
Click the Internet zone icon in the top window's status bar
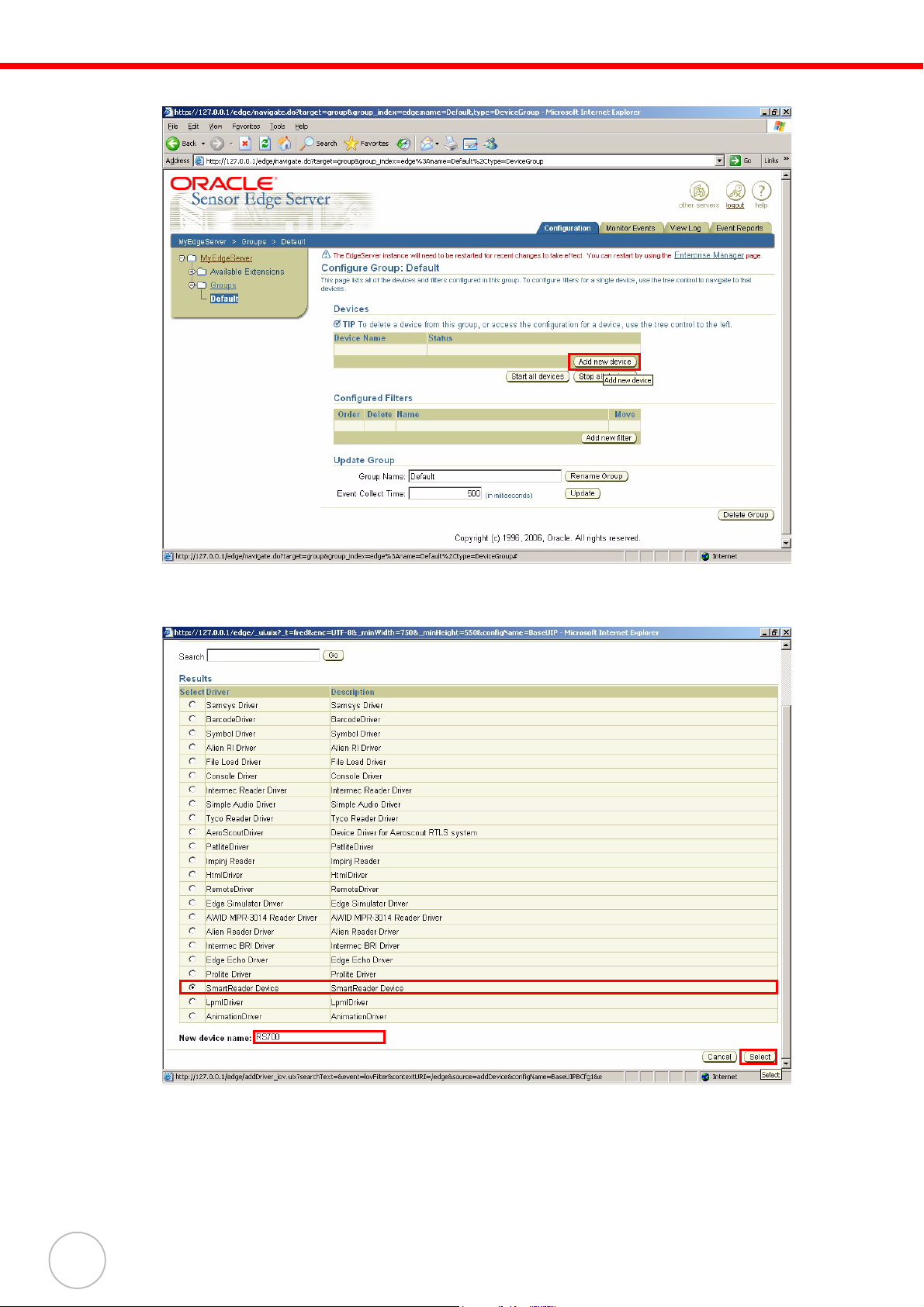pyautogui.click(x=705, y=556)
